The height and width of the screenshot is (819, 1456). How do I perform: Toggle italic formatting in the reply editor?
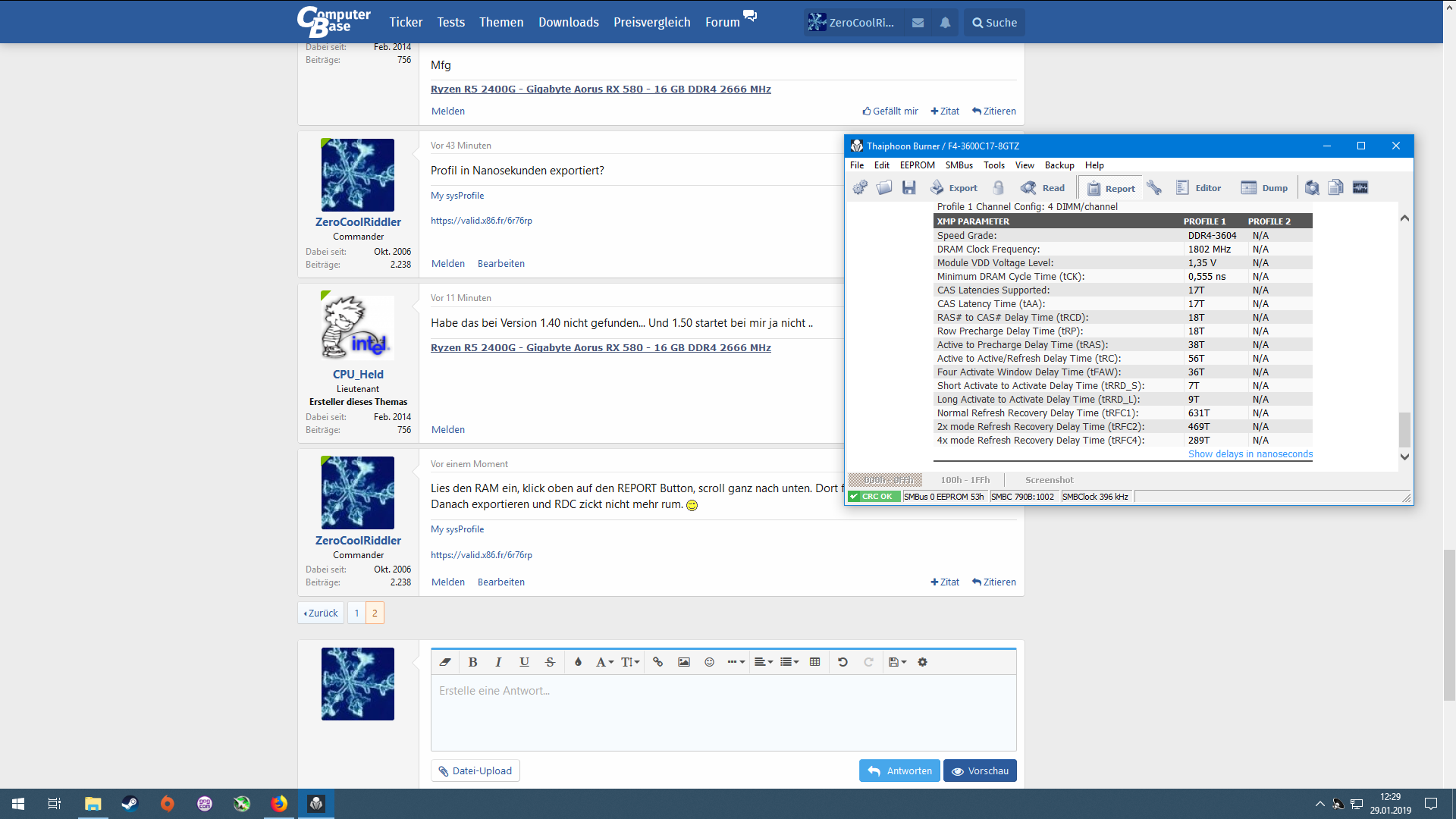(x=498, y=662)
